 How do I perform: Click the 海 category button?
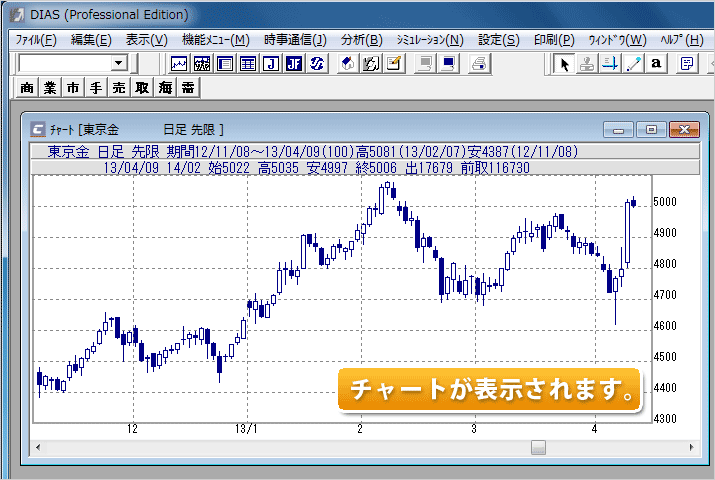(165, 88)
